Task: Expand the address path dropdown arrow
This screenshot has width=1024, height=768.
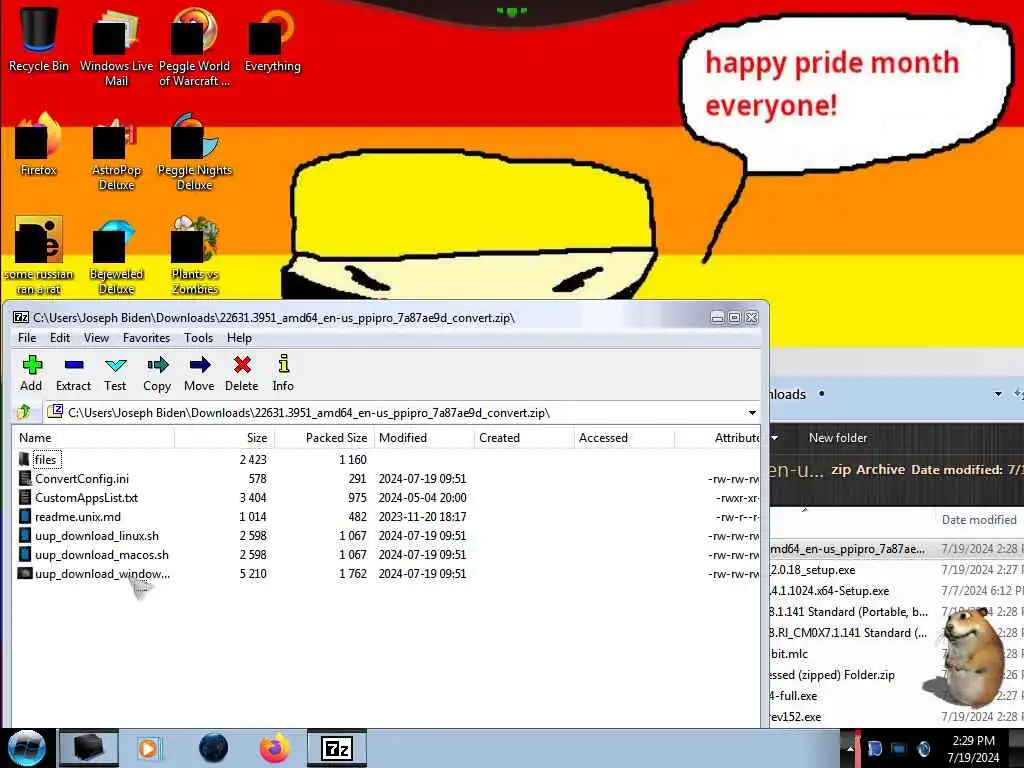Action: [x=752, y=413]
